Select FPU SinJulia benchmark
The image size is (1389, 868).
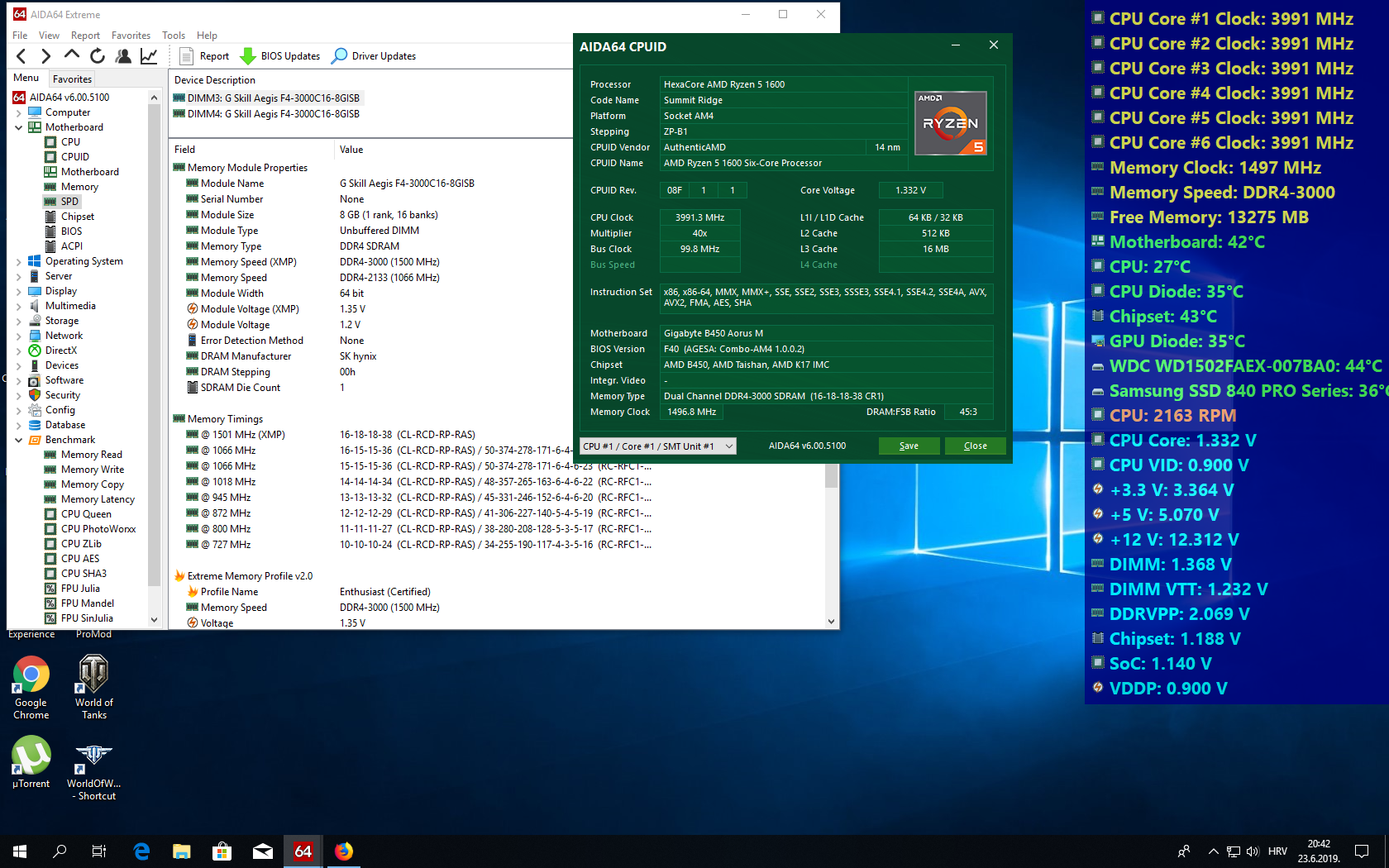pos(87,618)
